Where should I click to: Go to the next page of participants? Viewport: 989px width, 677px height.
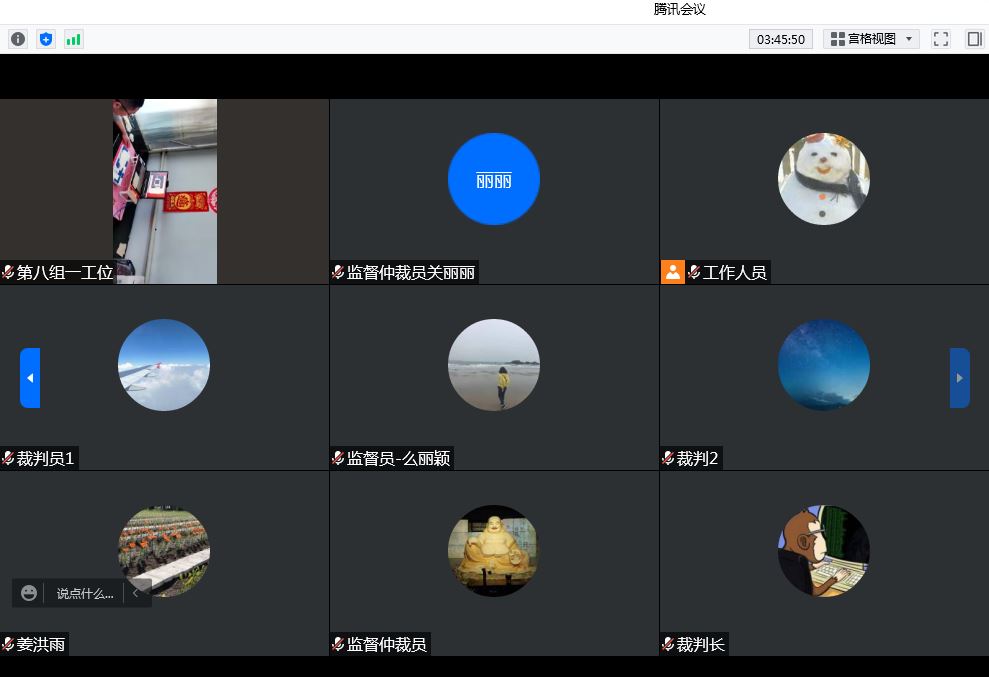pos(959,378)
